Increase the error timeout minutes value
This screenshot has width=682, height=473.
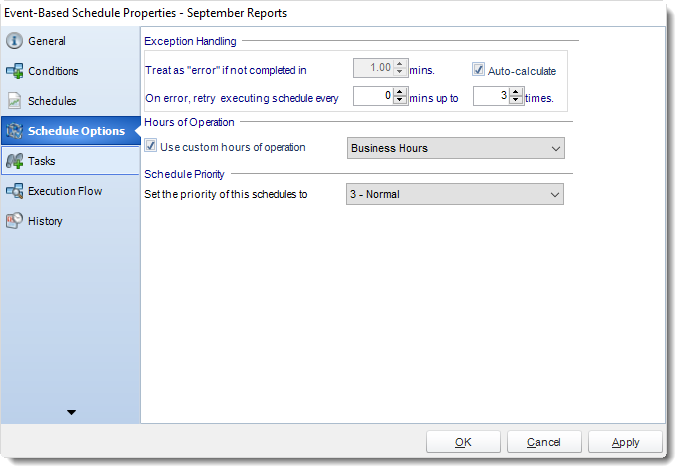pos(400,64)
